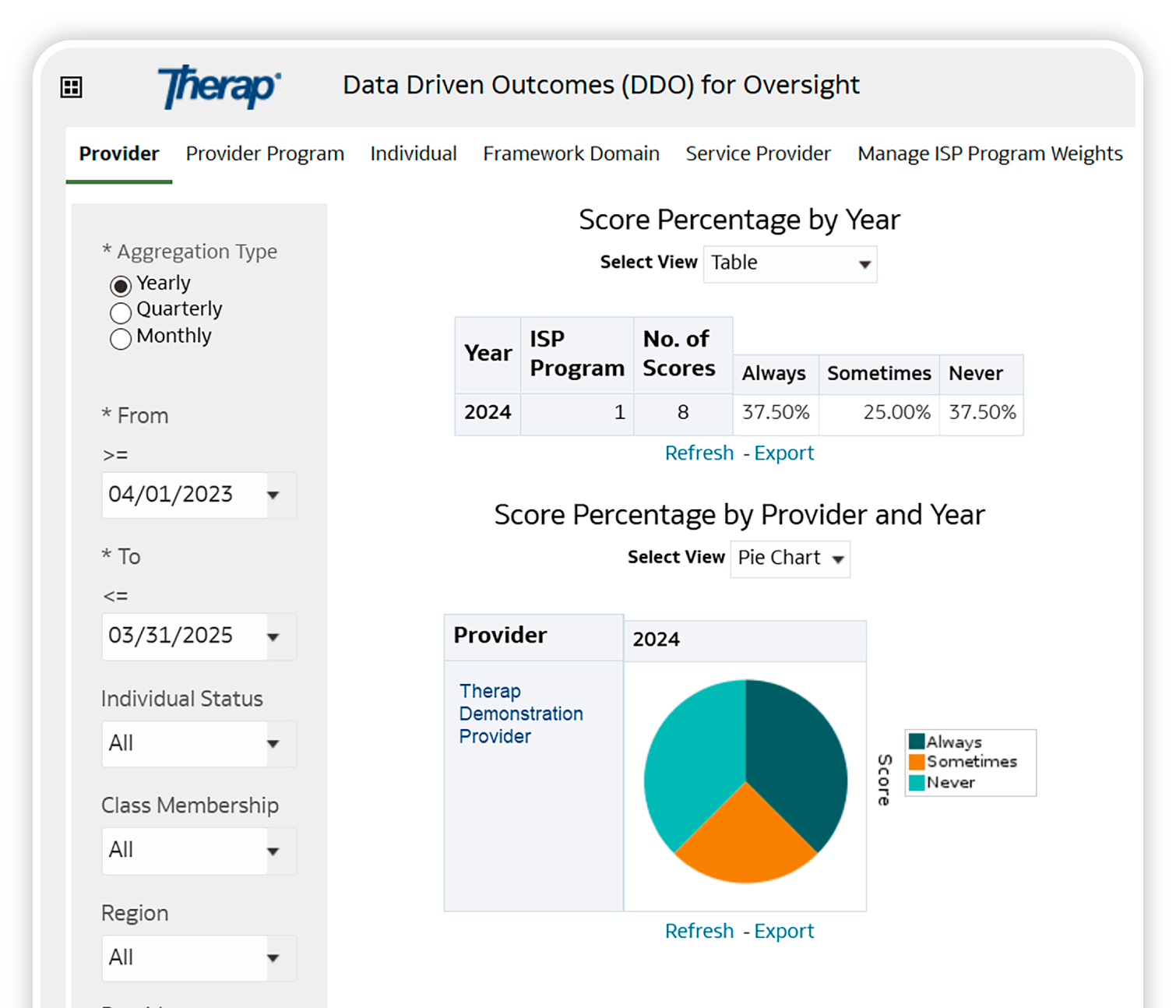
Task: Refresh the Score Percentage by Year table
Action: tap(699, 453)
